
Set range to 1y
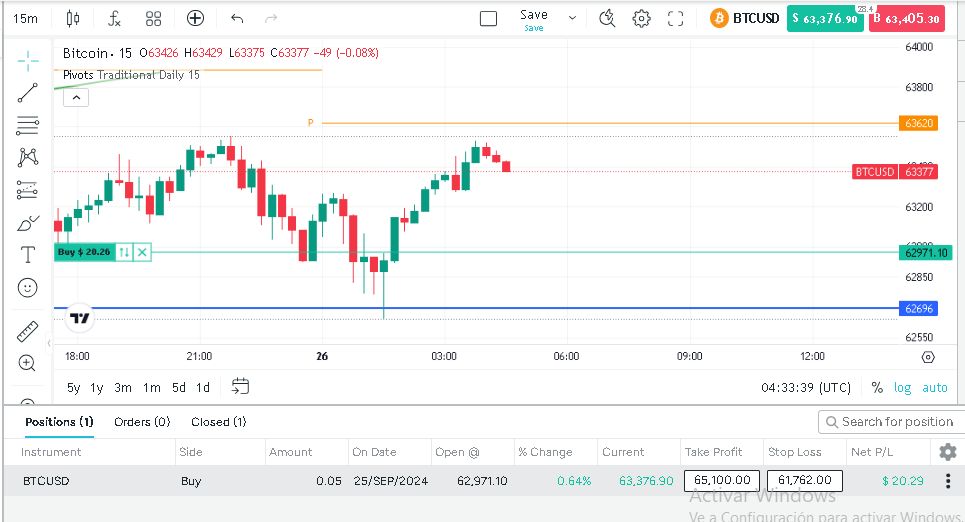coord(97,388)
